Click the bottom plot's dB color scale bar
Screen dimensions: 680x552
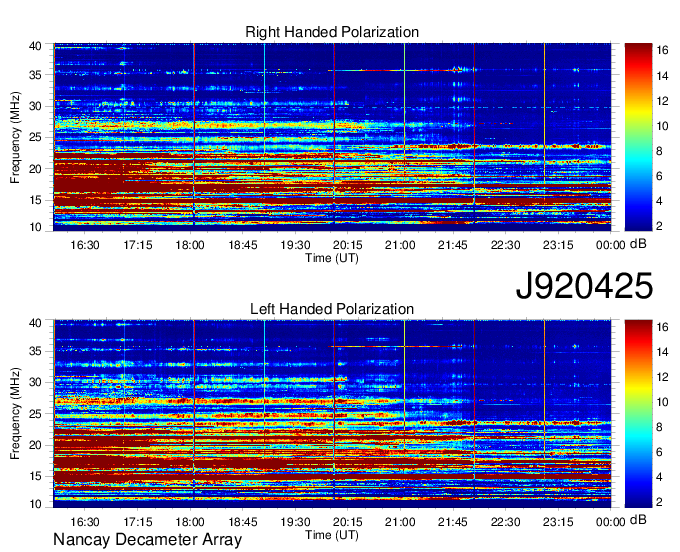pos(638,414)
